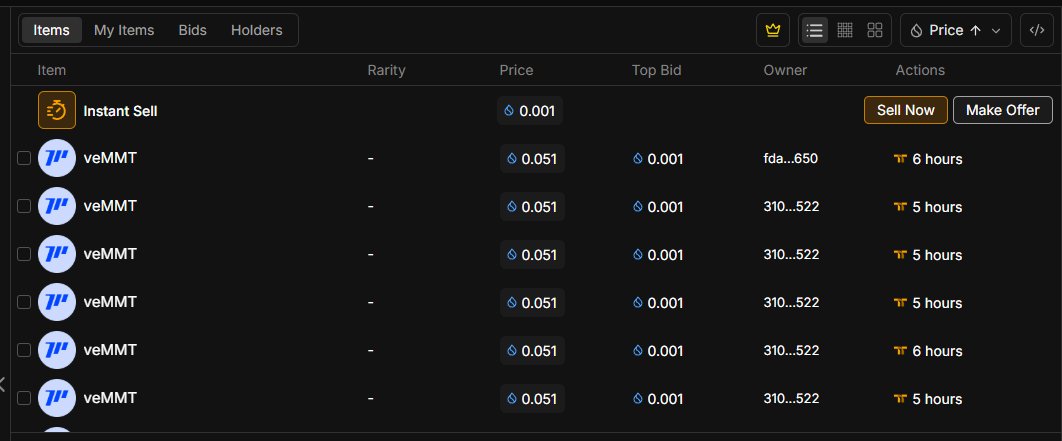Click 0.051 price in 310...522 six-hour row
Image resolution: width=1062 pixels, height=441 pixels.
point(532,351)
